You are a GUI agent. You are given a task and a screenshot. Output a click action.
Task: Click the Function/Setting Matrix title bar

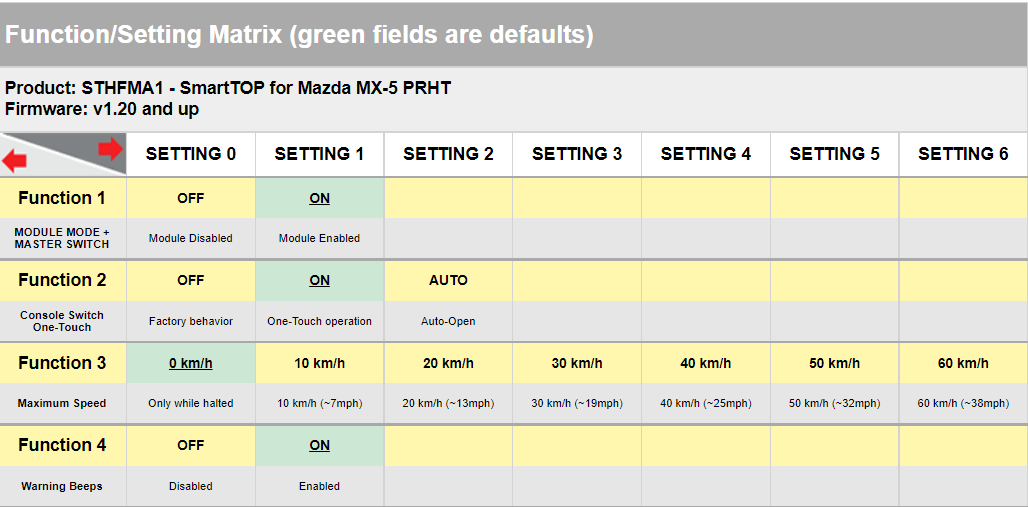point(514,34)
